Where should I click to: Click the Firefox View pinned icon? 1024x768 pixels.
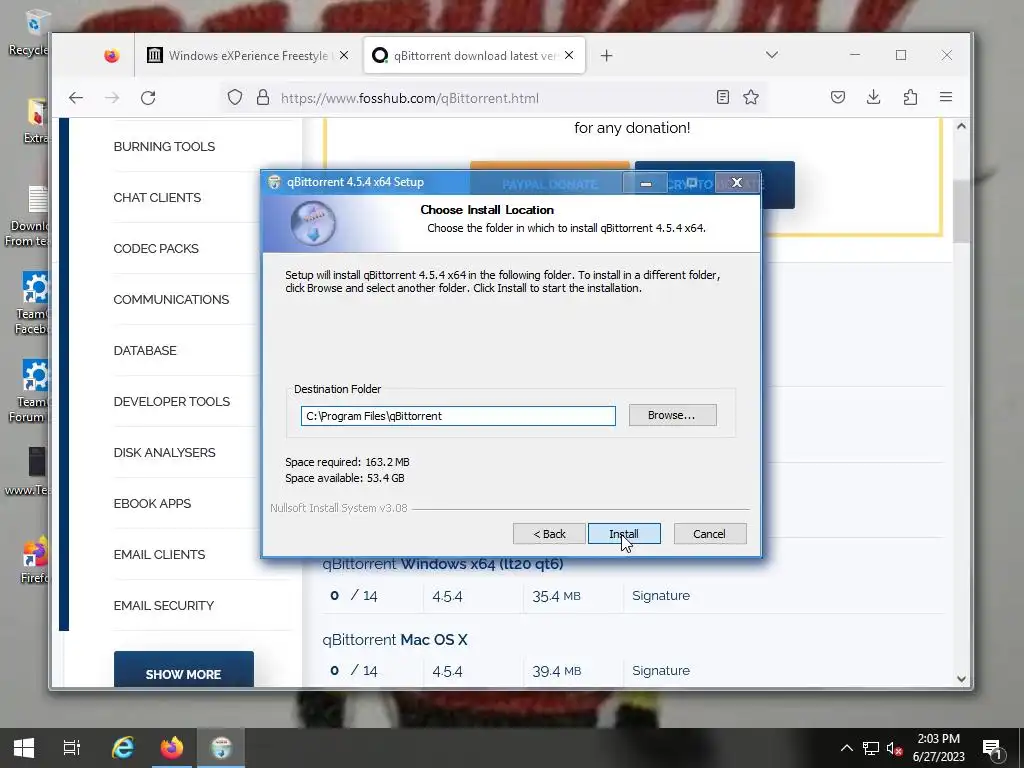point(112,56)
